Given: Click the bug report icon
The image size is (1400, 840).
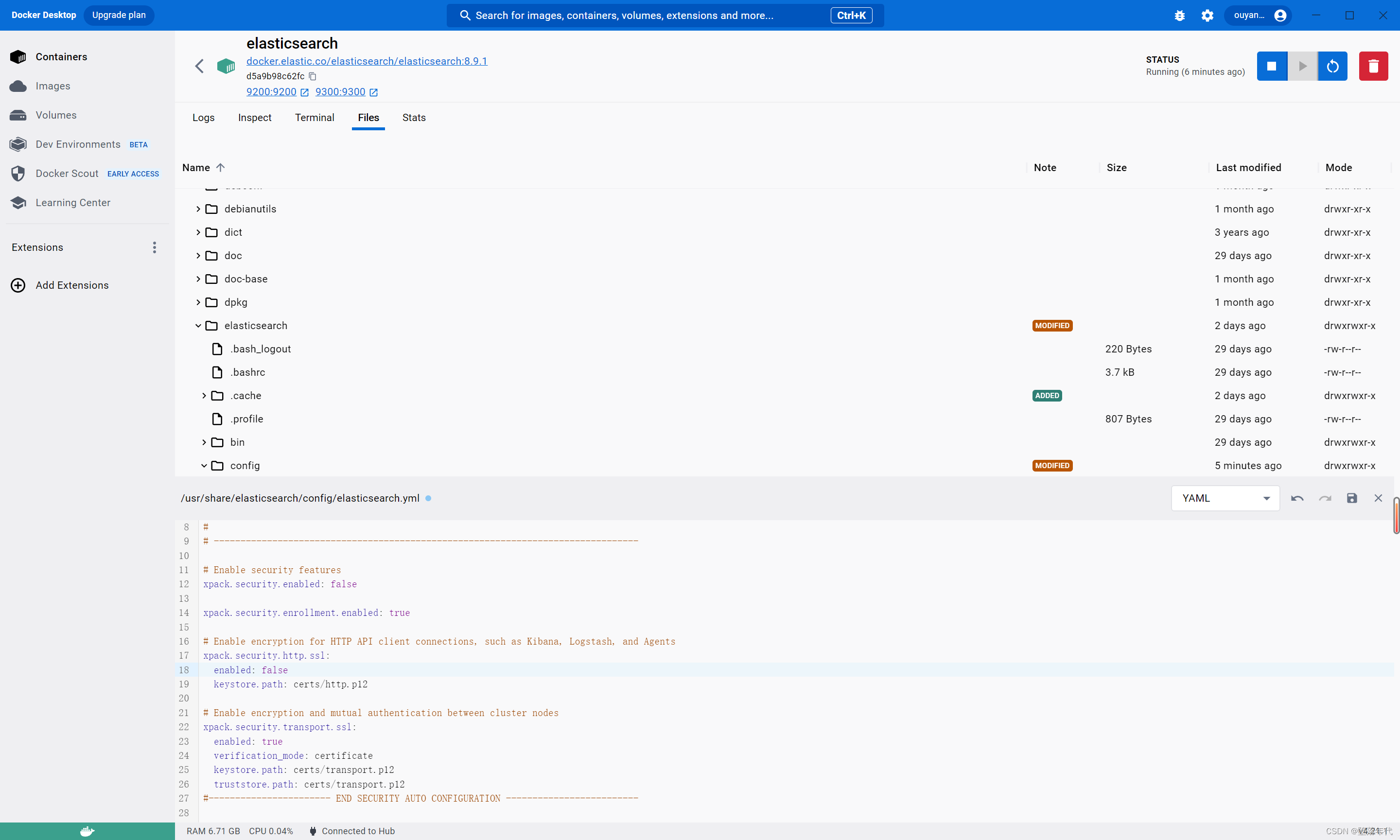Looking at the screenshot, I should [x=1179, y=15].
